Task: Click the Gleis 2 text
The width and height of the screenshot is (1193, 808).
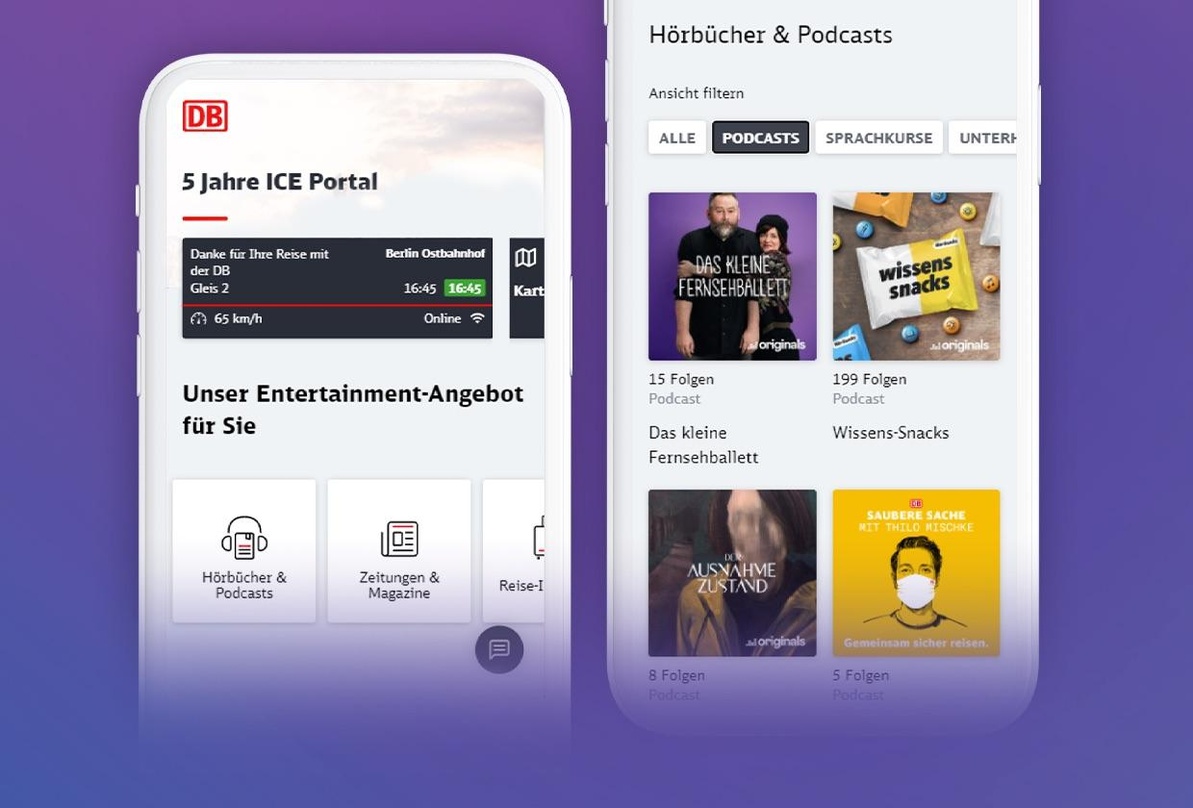Action: (209, 288)
